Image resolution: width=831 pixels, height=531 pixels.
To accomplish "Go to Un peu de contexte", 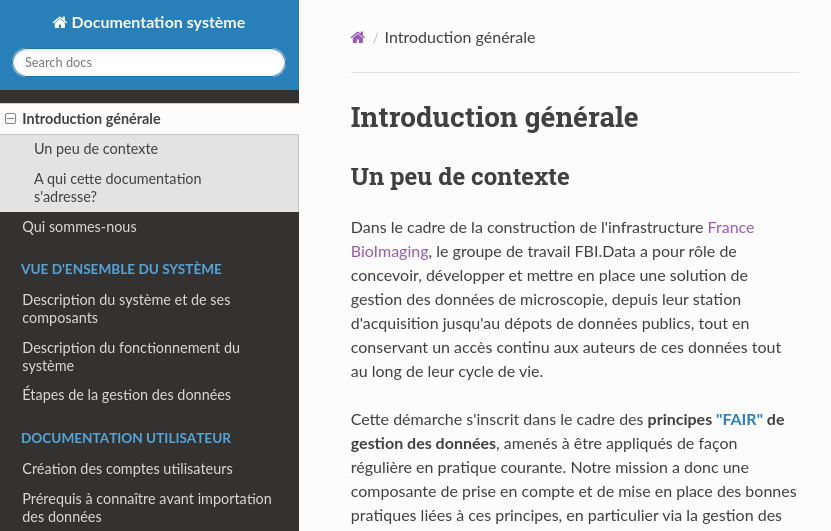I will point(96,149).
